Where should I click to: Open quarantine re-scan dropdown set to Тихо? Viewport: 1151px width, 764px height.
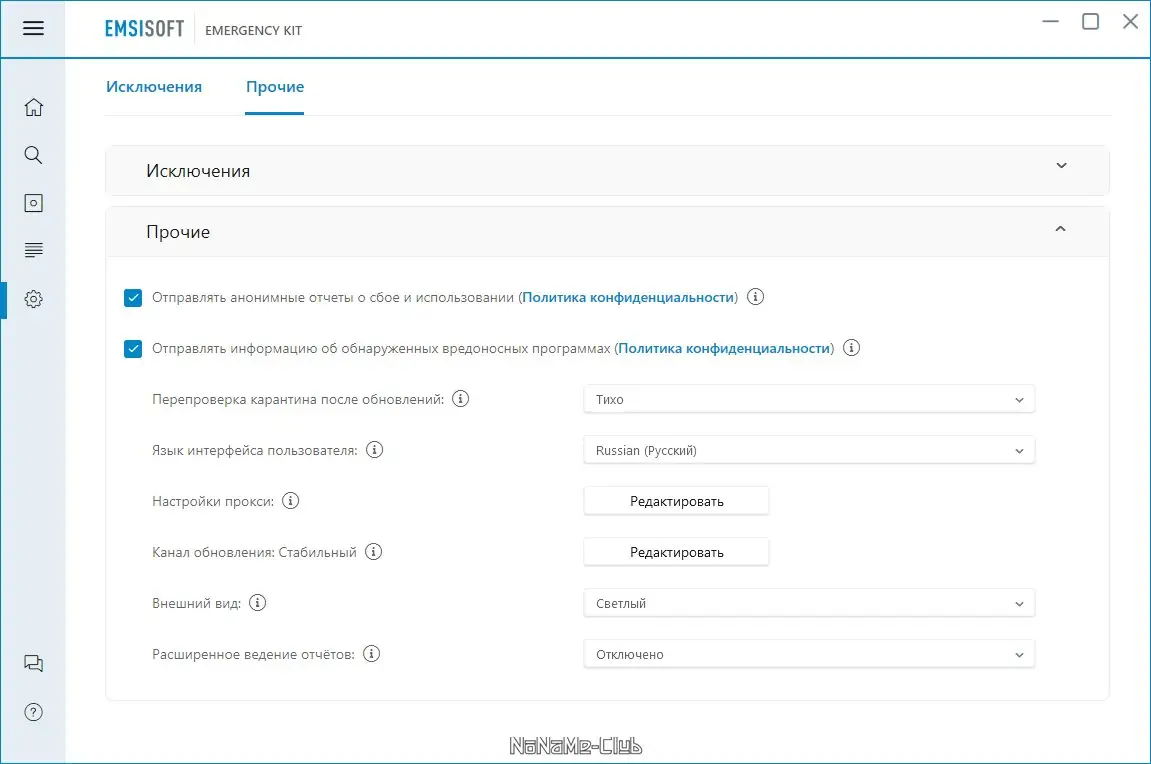click(809, 399)
